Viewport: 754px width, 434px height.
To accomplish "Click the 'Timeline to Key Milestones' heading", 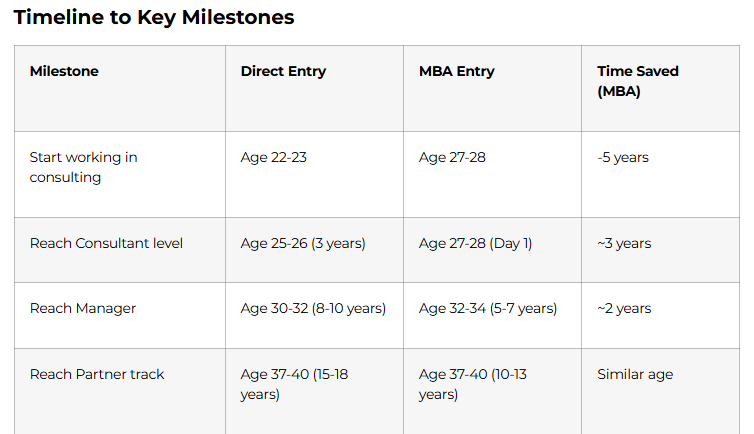I will [x=154, y=17].
